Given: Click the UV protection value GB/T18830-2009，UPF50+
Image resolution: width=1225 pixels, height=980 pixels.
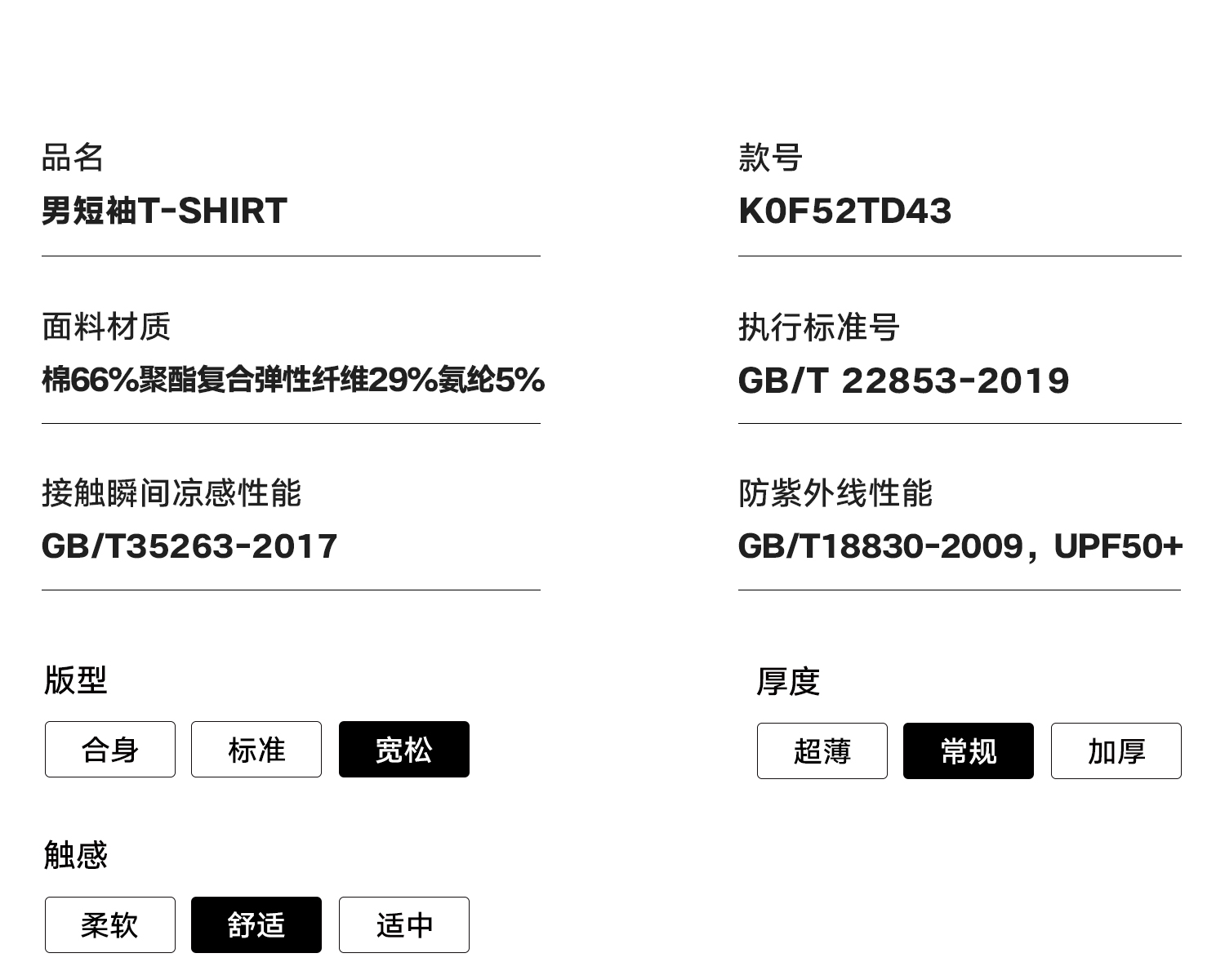Looking at the screenshot, I should click(960, 546).
